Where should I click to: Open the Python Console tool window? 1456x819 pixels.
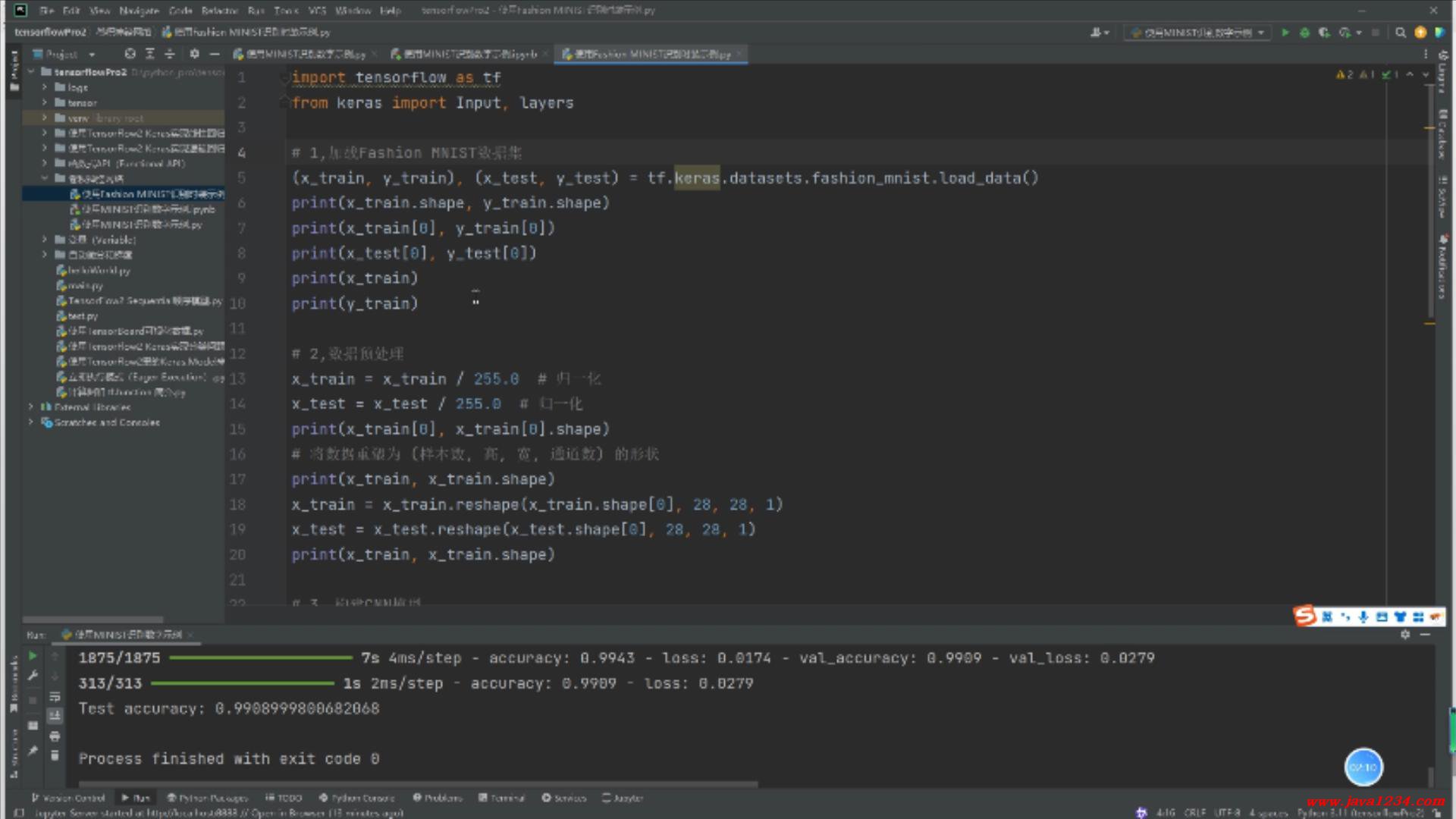(357, 798)
